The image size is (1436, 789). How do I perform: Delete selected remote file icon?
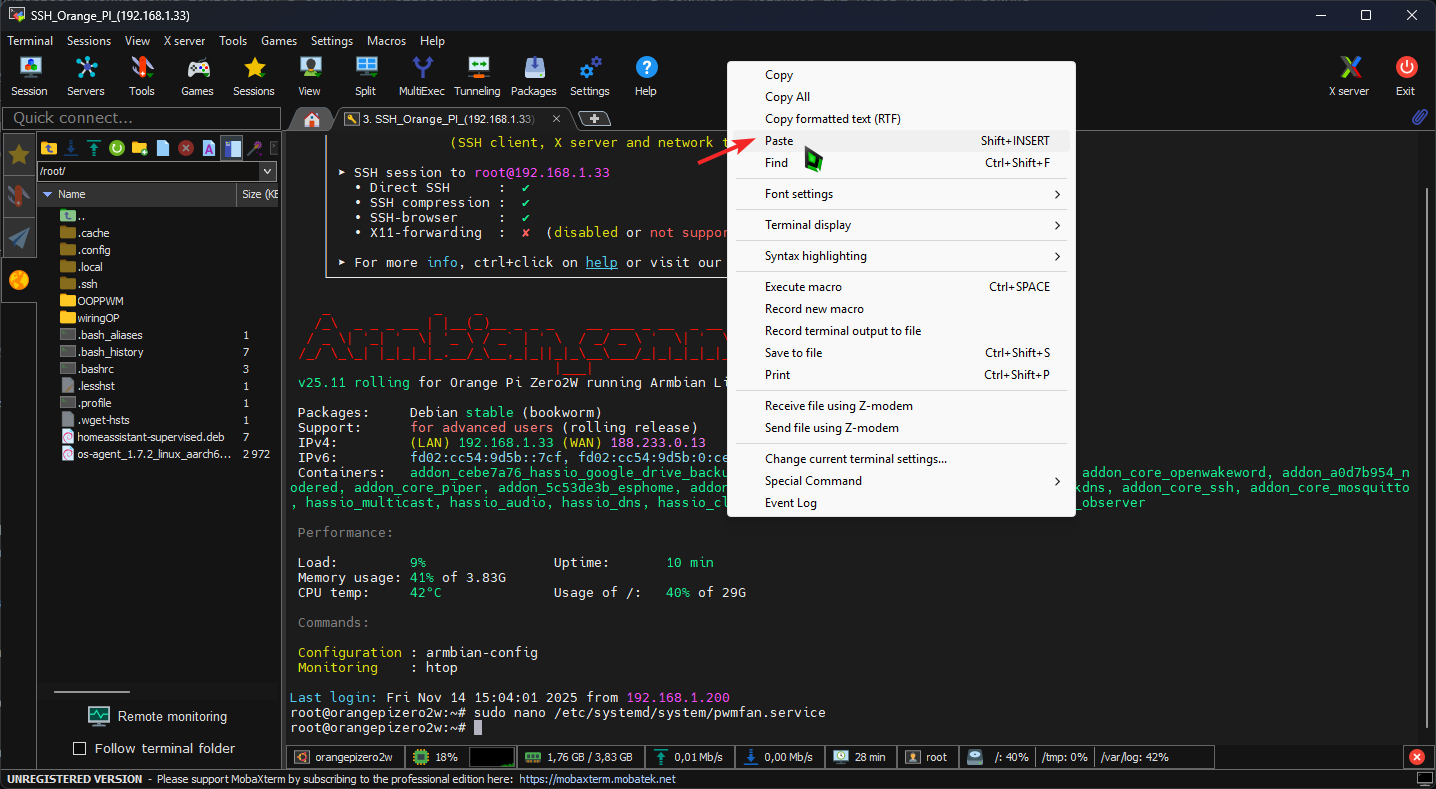186,148
